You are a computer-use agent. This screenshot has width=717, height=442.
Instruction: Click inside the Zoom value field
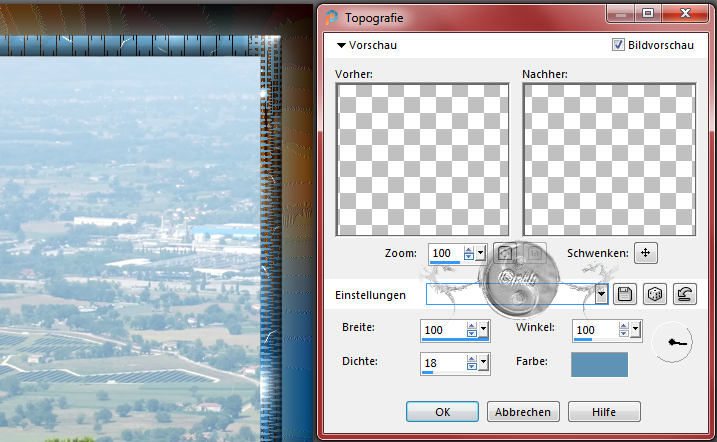(x=444, y=254)
